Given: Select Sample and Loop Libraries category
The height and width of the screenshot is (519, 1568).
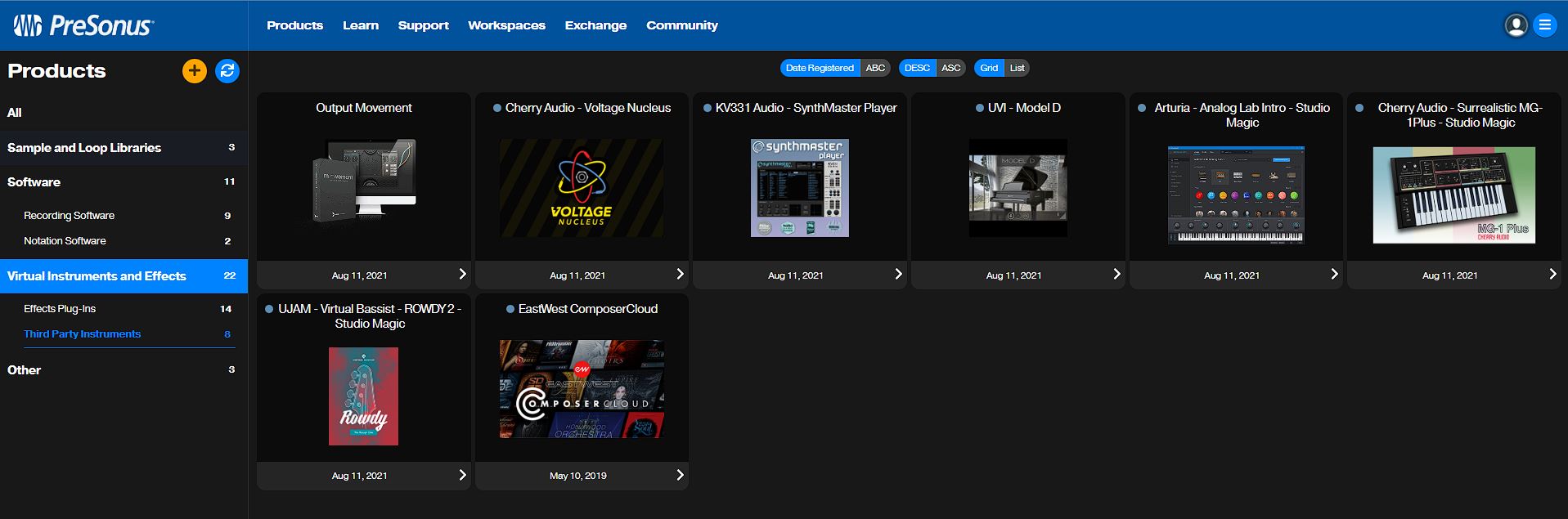Looking at the screenshot, I should pos(124,148).
